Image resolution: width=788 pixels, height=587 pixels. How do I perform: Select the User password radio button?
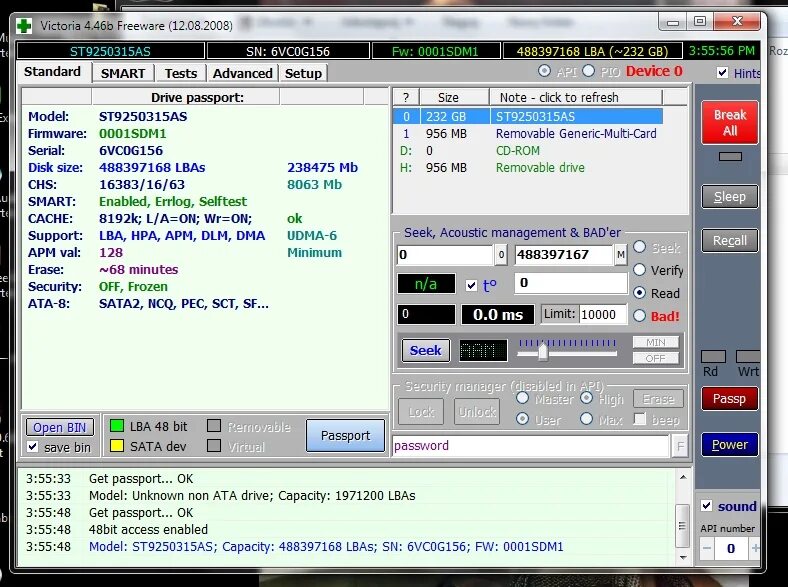[523, 419]
